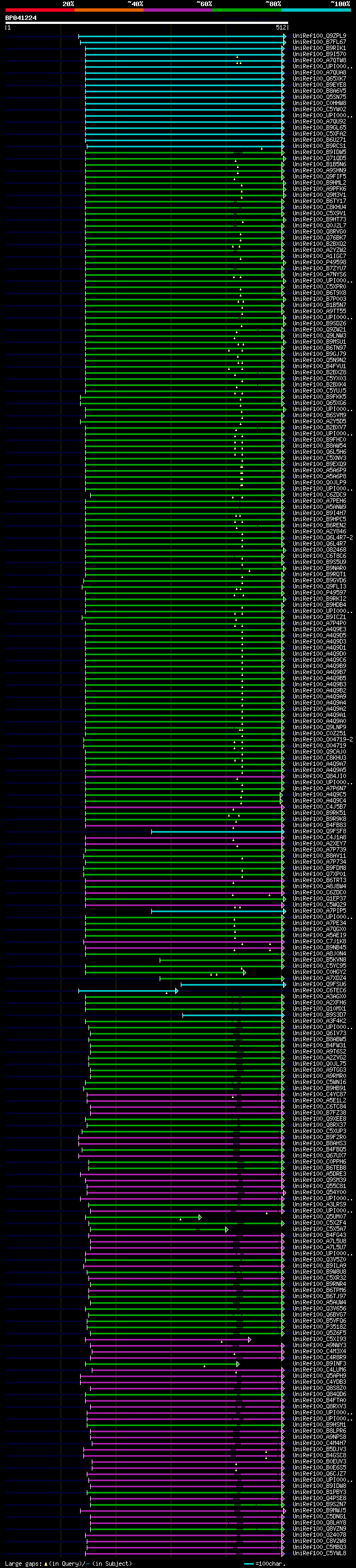Viewport: 356px width, 1568px height.
Task: Select the UniRef100_A7PIP5 label
Action: tap(319, 911)
